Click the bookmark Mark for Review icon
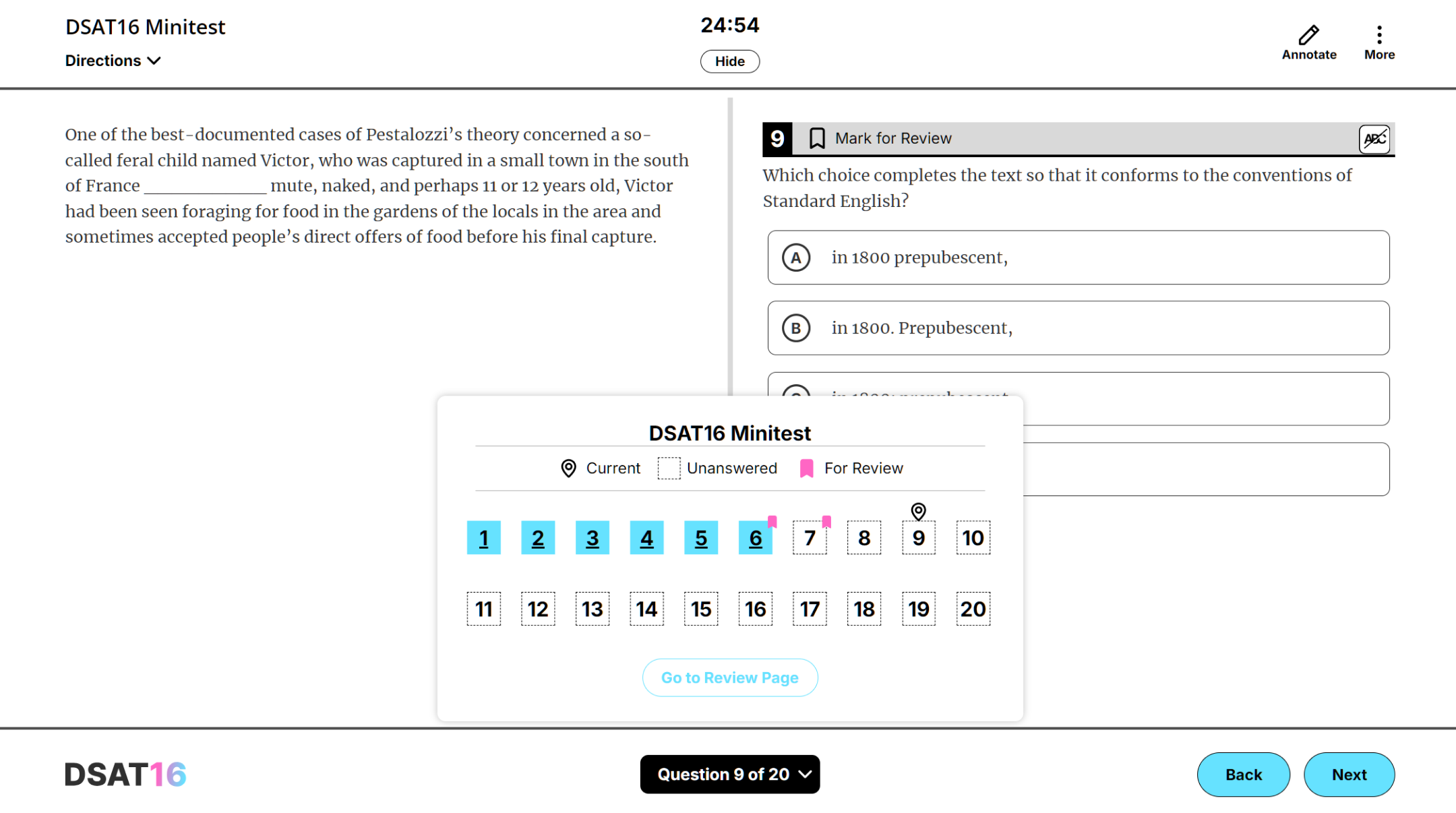Image resolution: width=1456 pixels, height=813 pixels. (817, 138)
